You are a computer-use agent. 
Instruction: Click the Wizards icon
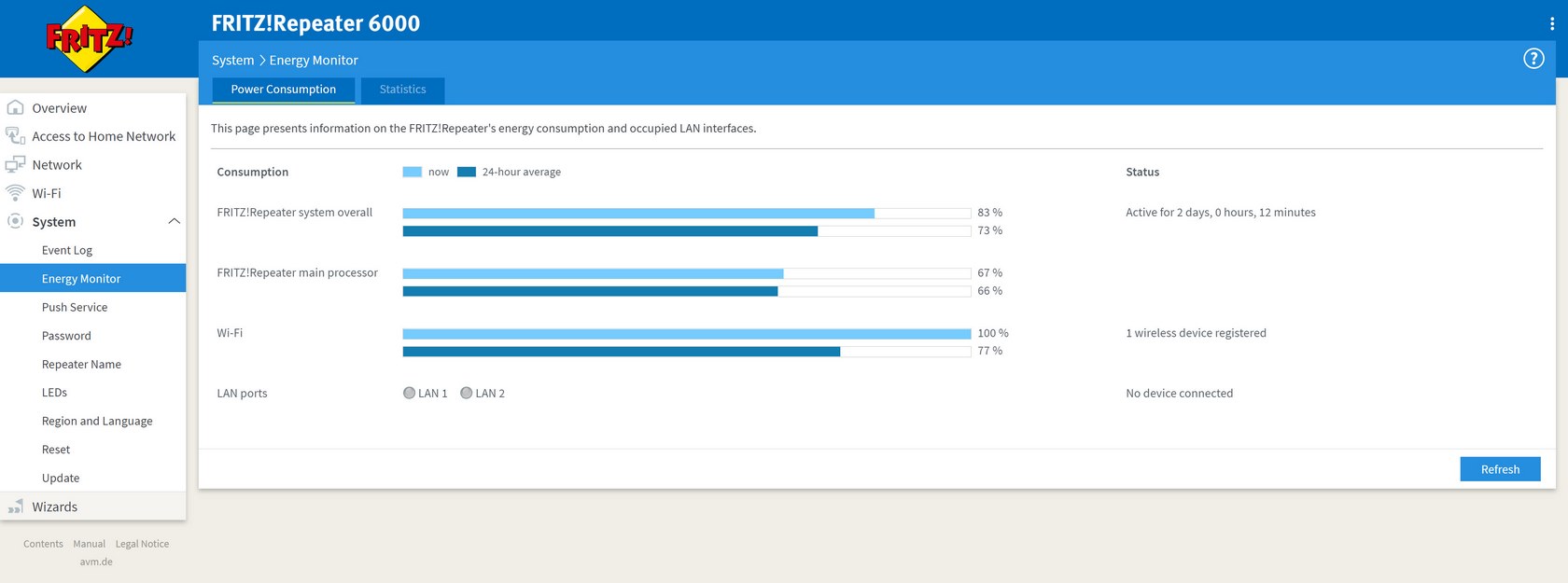pyautogui.click(x=15, y=507)
